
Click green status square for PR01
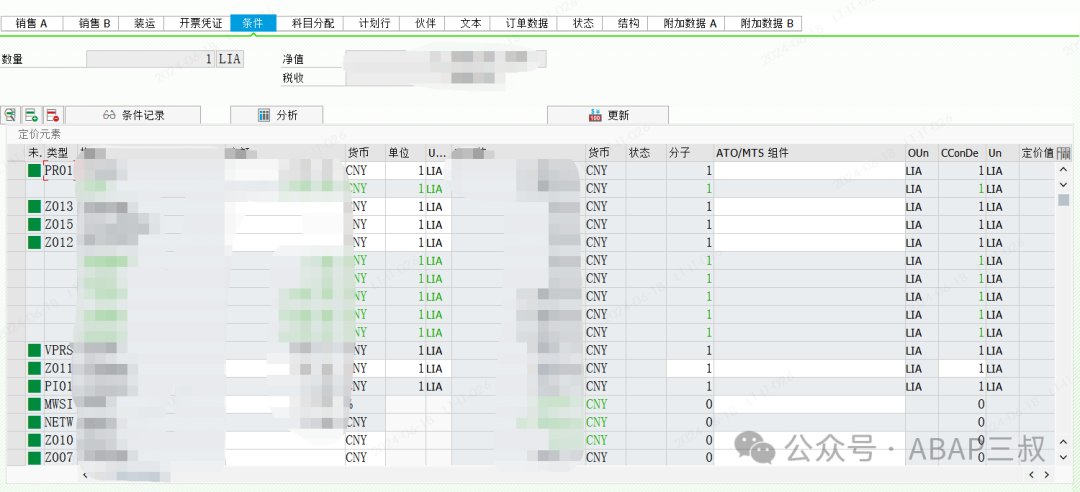[x=34, y=170]
